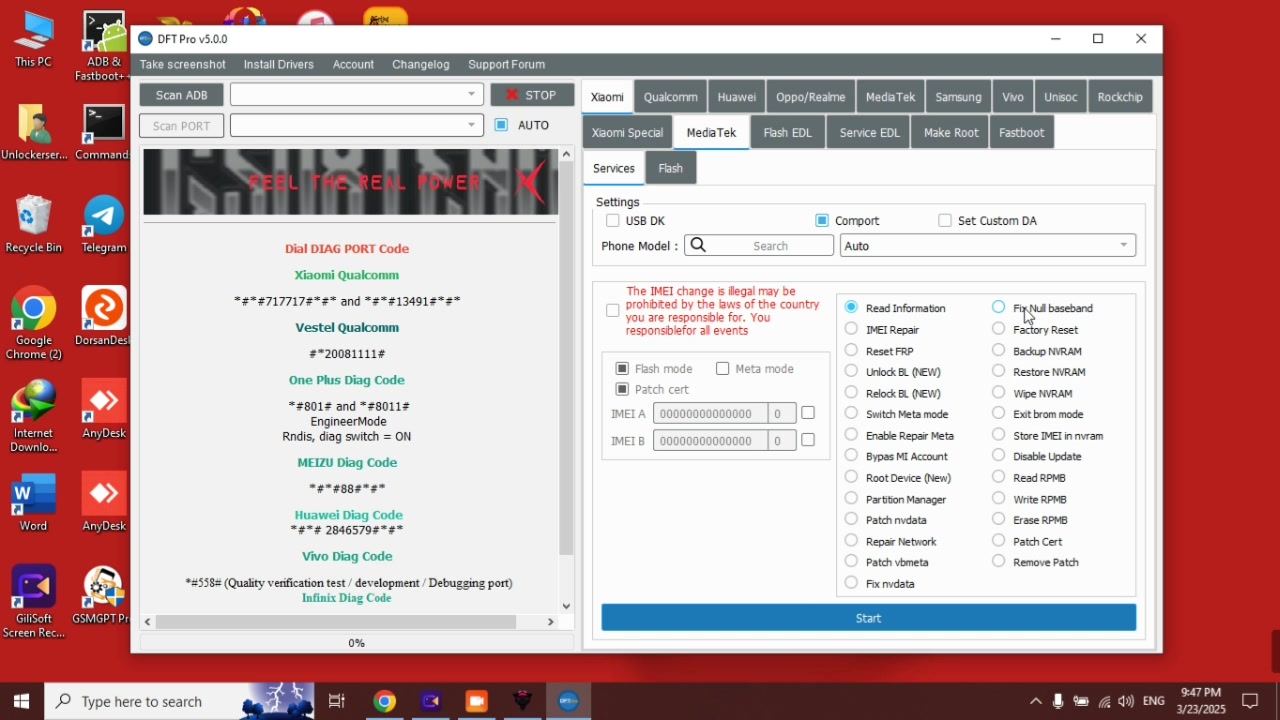Open the Changelog menu
The width and height of the screenshot is (1280, 720).
pyautogui.click(x=421, y=64)
